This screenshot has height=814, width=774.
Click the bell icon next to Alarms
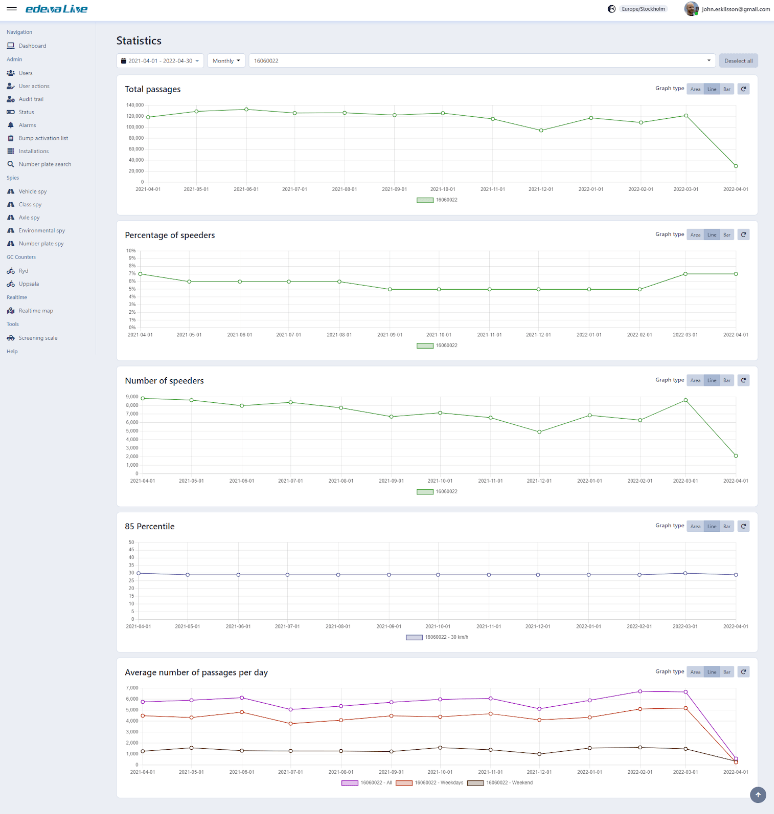[x=10, y=125]
